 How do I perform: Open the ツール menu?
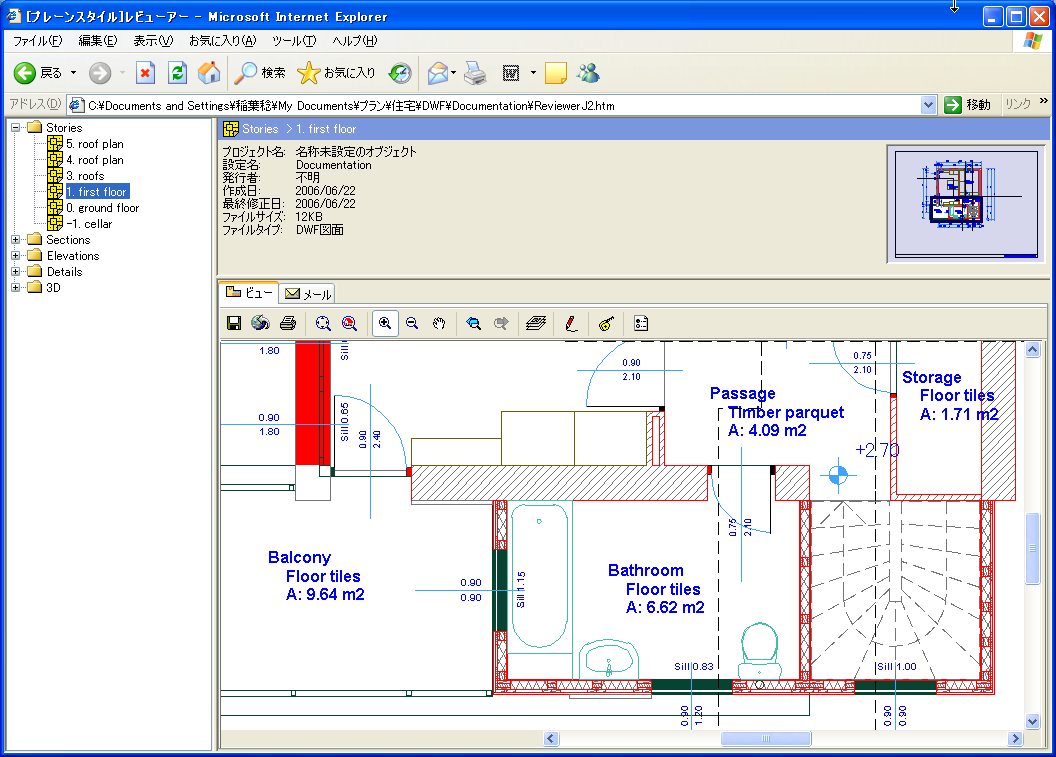tap(294, 41)
